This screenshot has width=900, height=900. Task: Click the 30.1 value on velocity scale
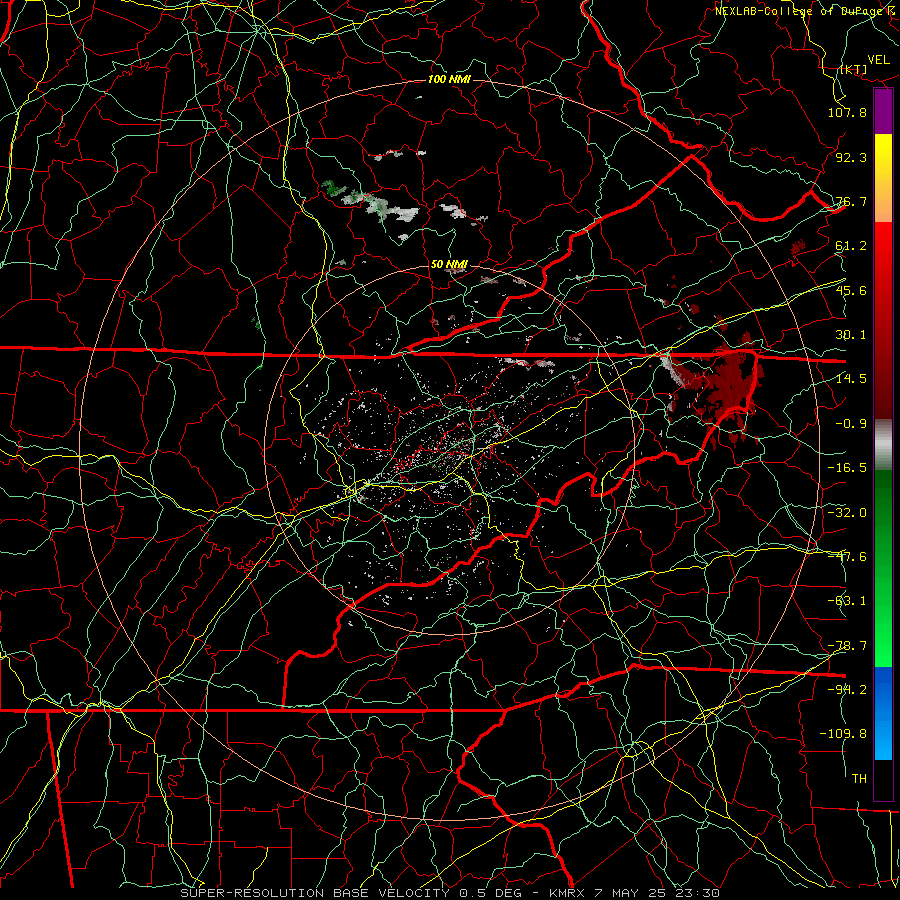click(851, 335)
